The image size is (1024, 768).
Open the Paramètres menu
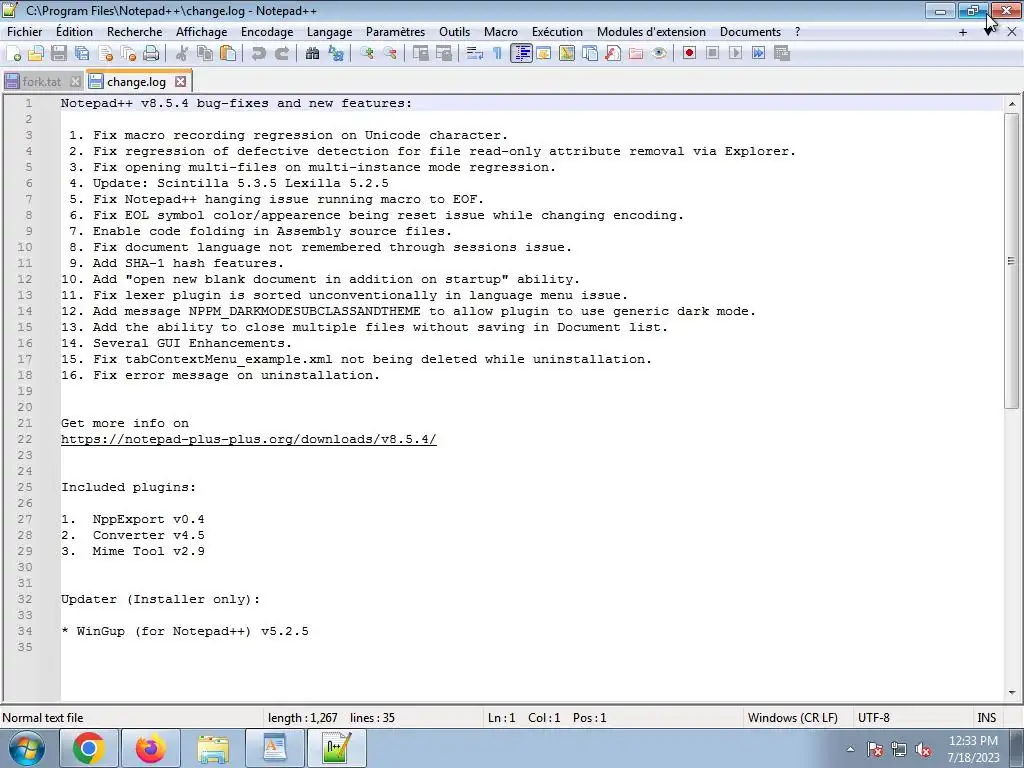(395, 32)
